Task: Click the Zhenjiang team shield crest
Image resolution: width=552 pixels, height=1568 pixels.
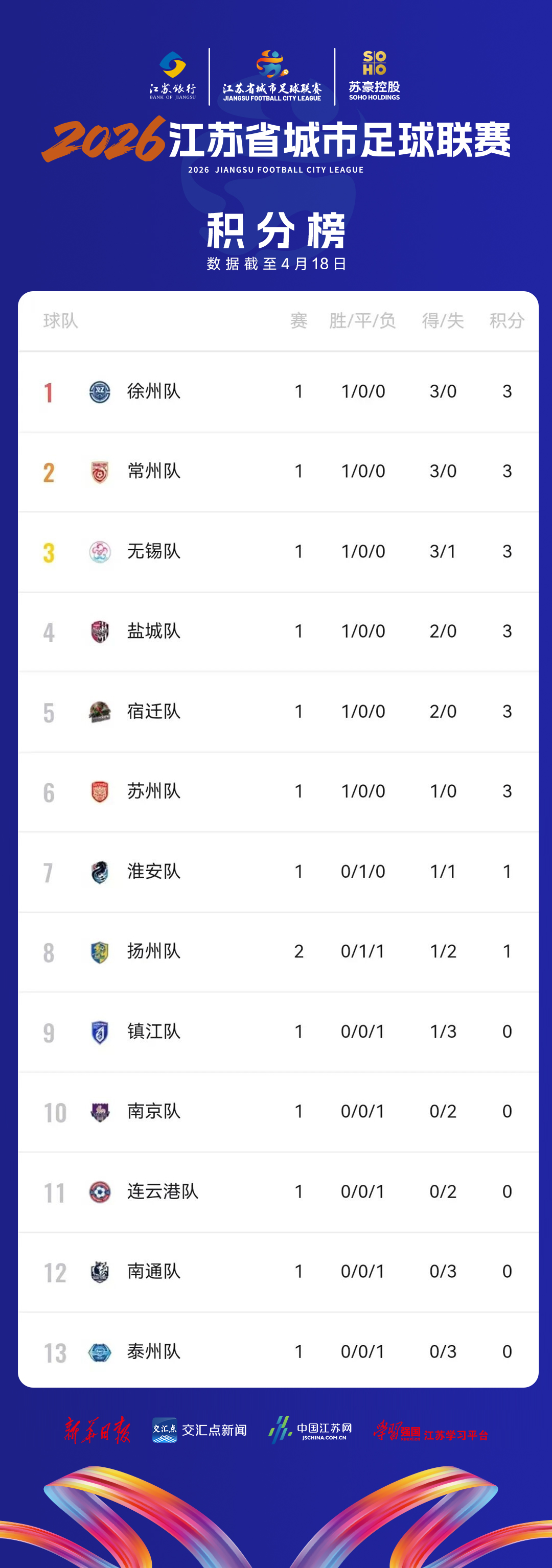Action: [x=100, y=1032]
